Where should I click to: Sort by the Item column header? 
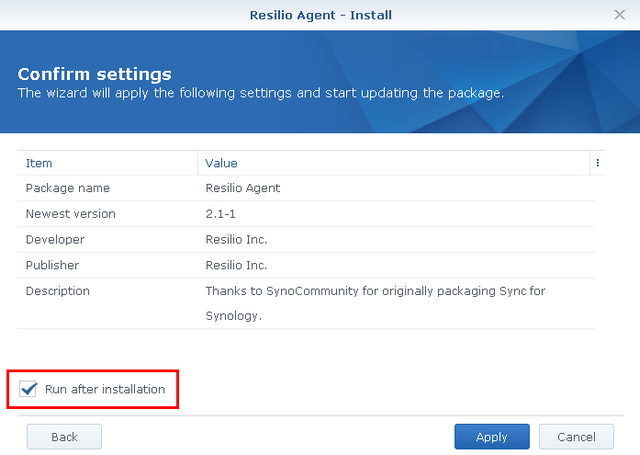(40, 163)
